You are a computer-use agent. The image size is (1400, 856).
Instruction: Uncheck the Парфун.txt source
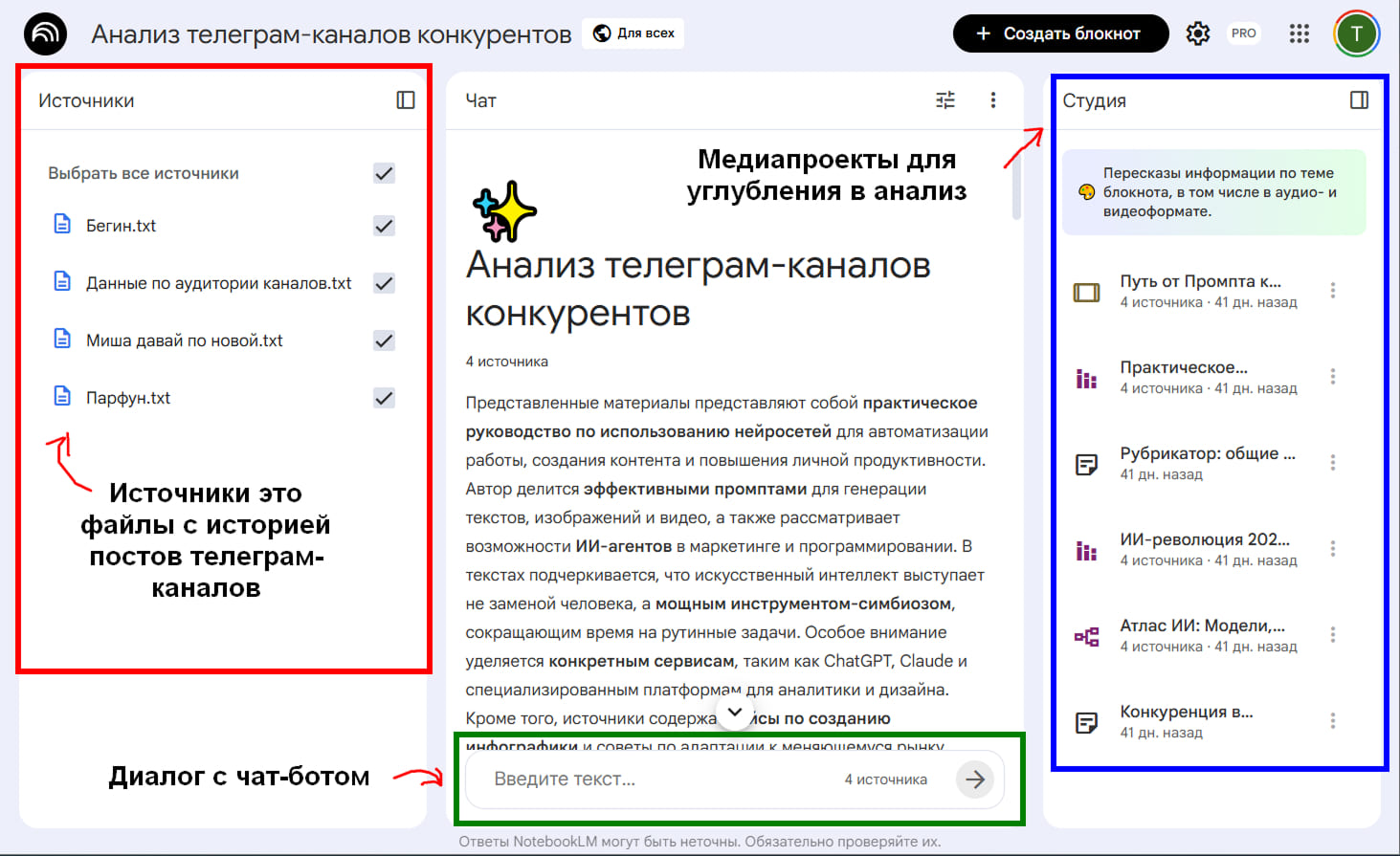point(384,396)
